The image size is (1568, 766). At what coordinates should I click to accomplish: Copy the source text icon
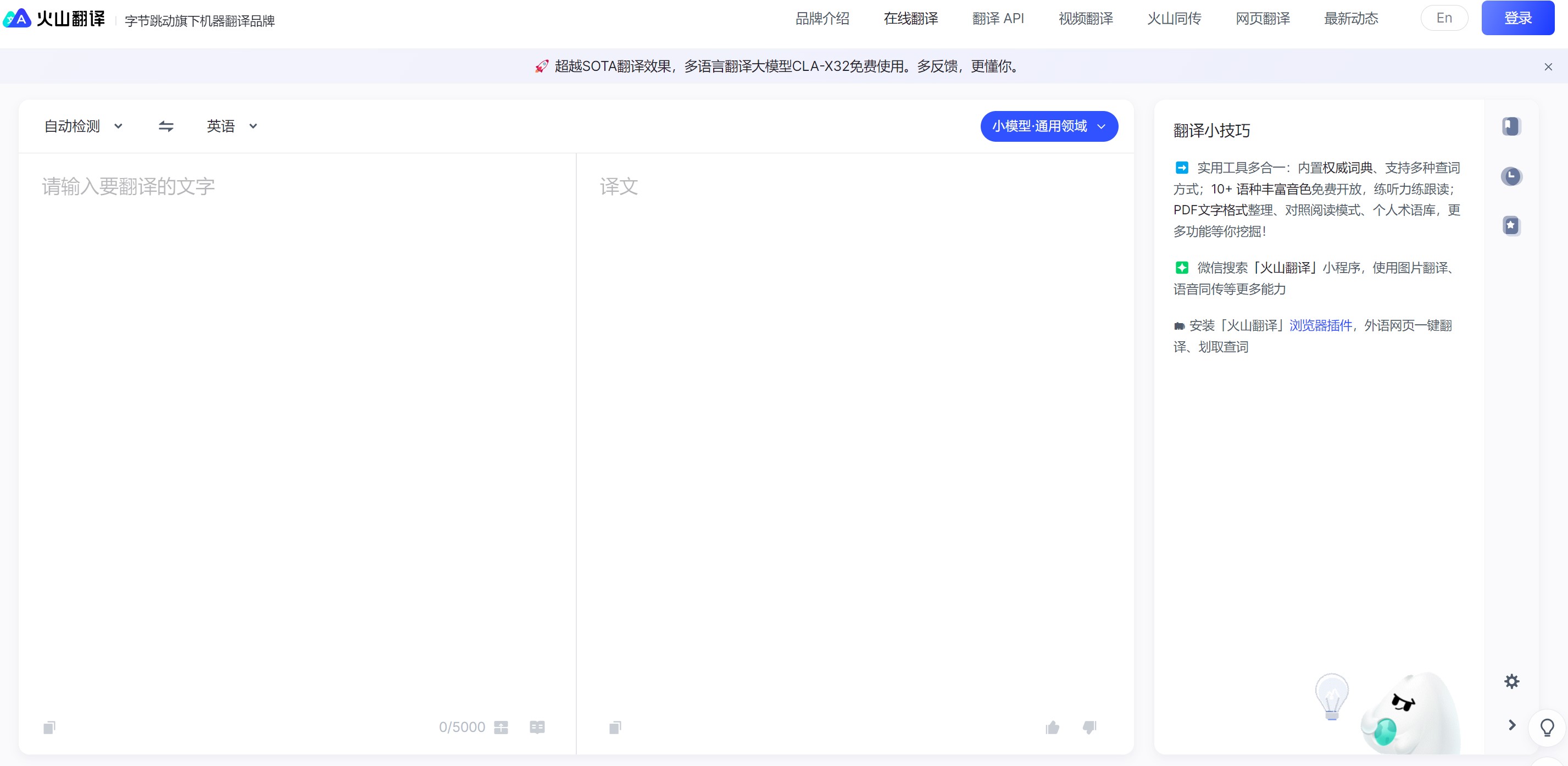point(49,727)
